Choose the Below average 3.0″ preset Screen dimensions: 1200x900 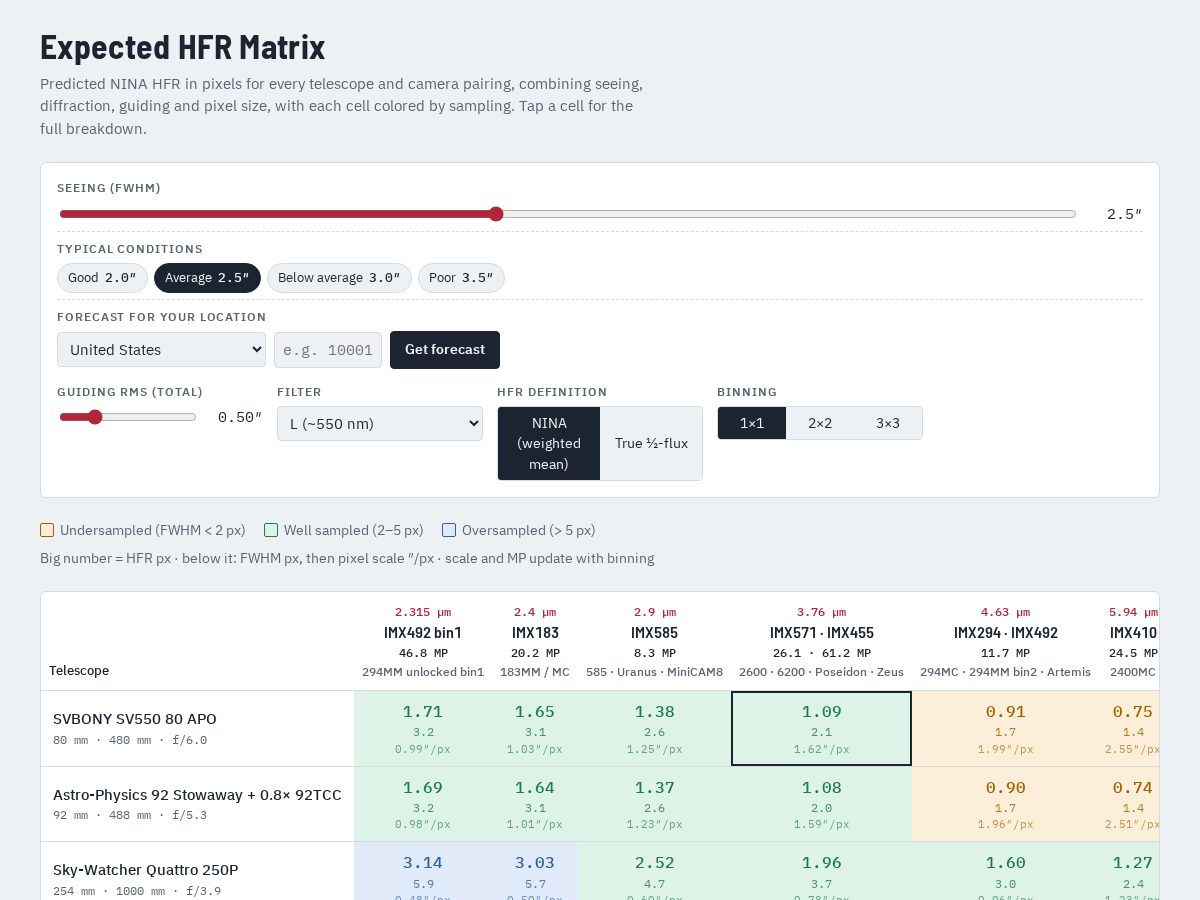pos(339,278)
